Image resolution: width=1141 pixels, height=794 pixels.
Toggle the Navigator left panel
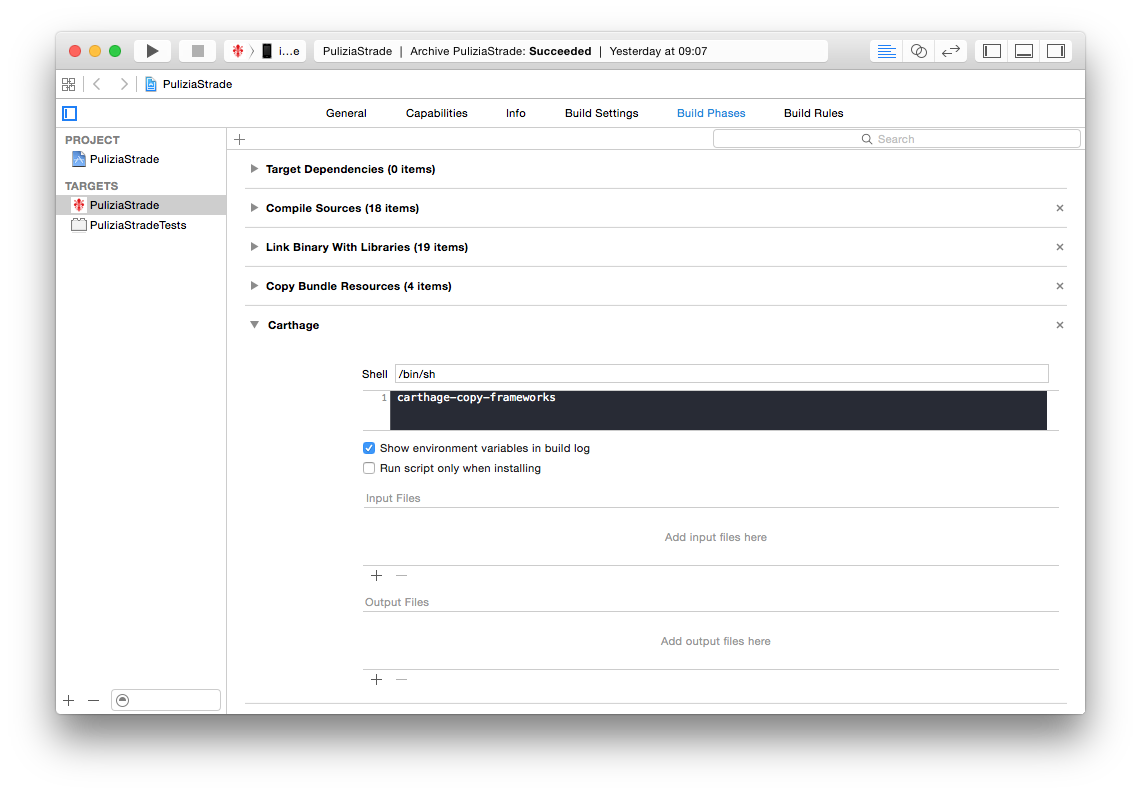(x=992, y=51)
